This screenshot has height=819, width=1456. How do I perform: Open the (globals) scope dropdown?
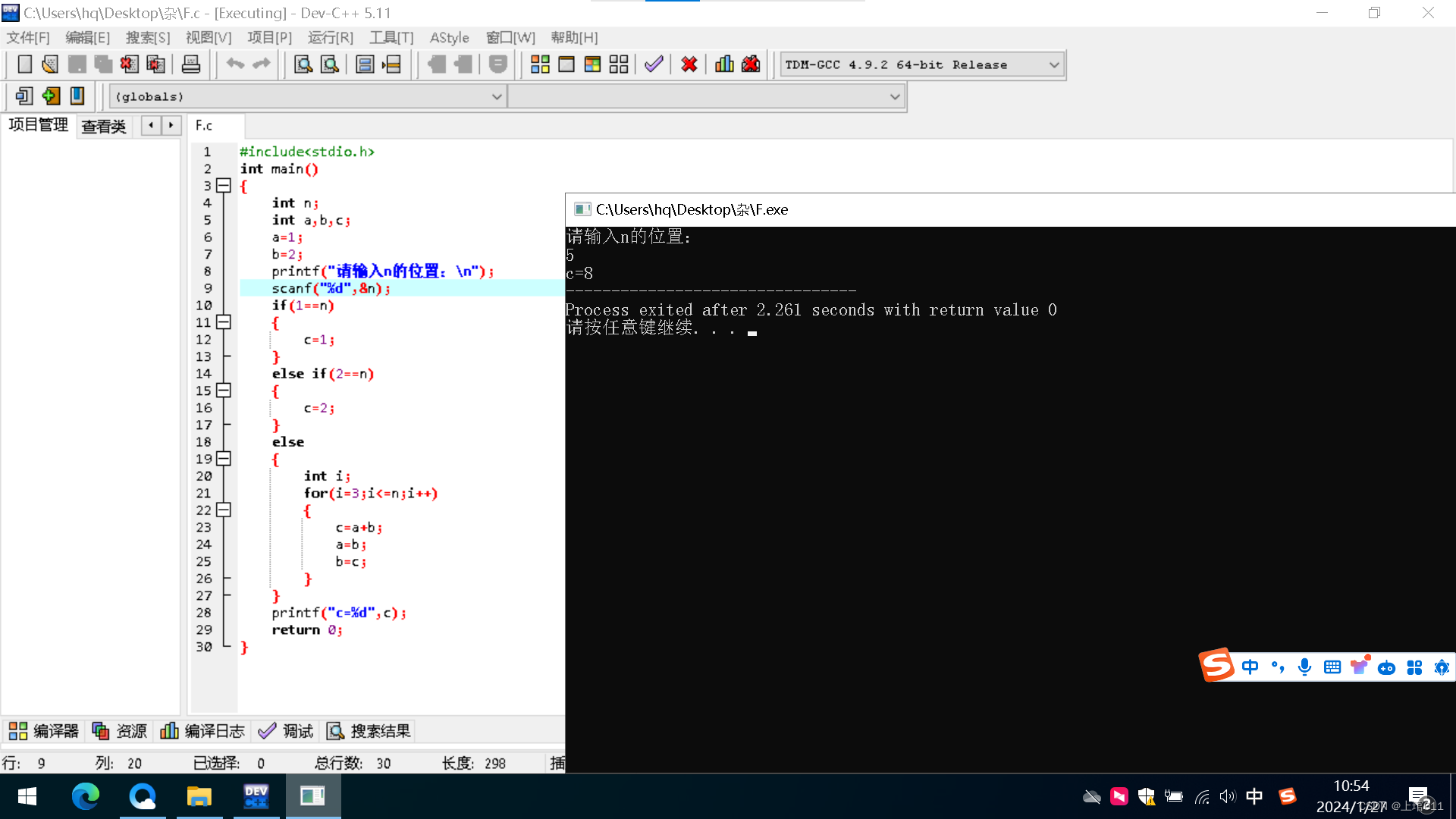point(496,97)
